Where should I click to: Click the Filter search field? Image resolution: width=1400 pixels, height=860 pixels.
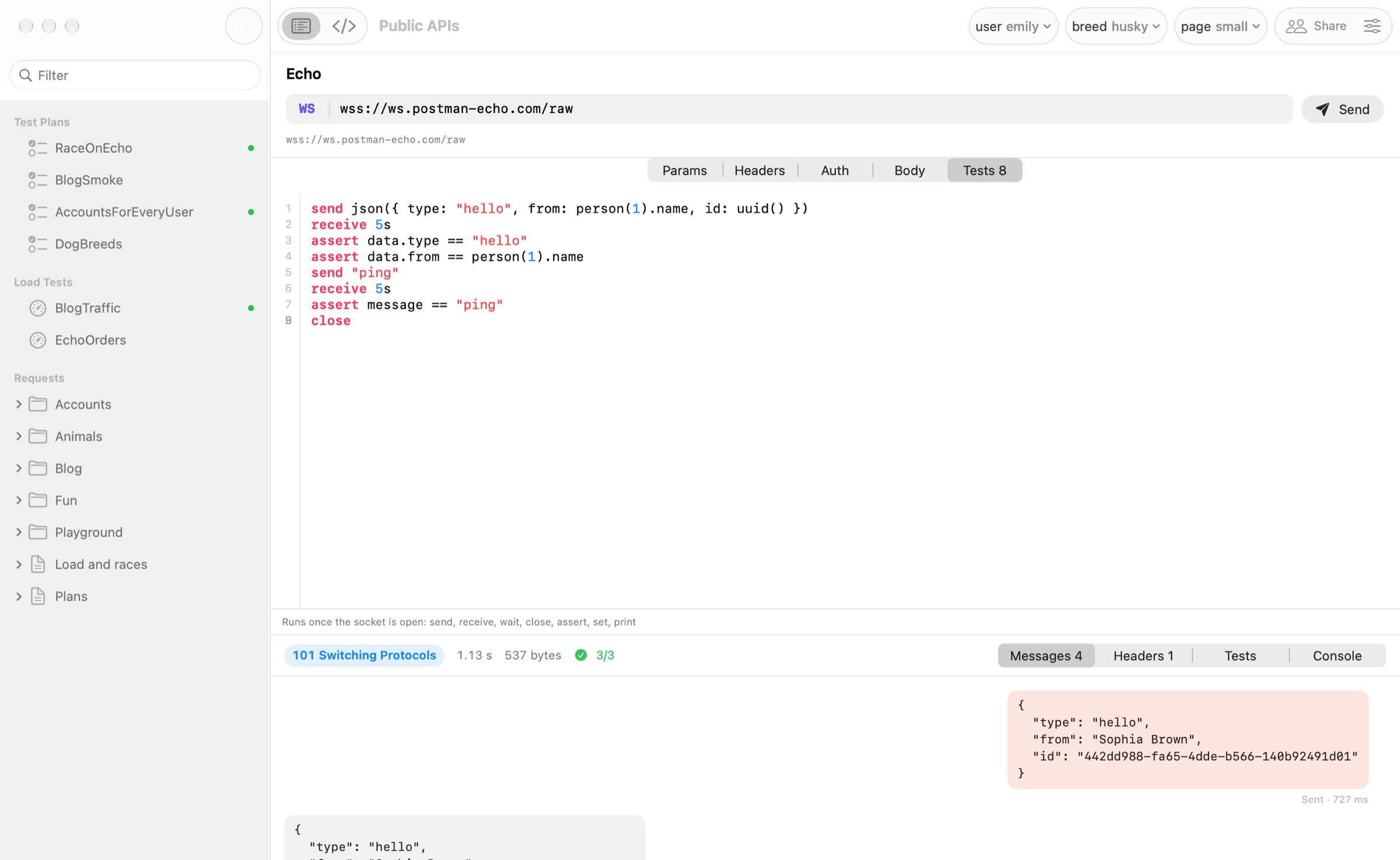[135, 75]
